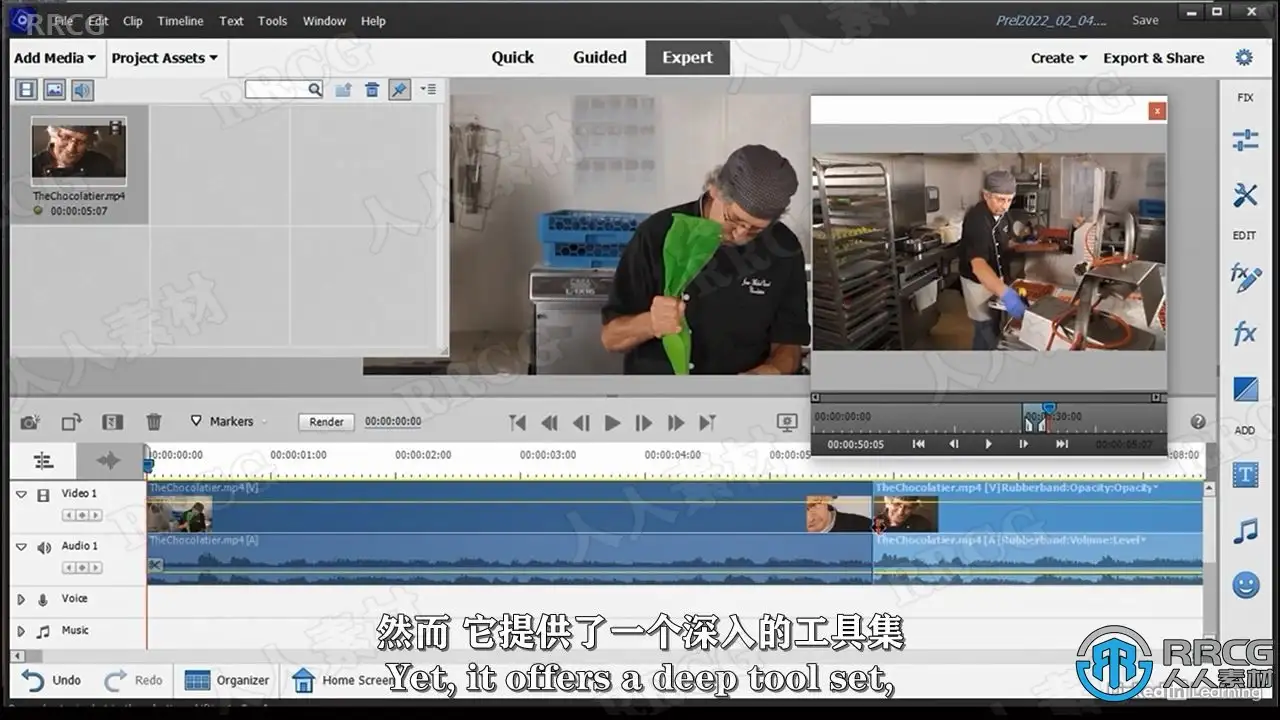Open the Tools wrench panel
Viewport: 1280px width, 720px height.
[x=1245, y=195]
